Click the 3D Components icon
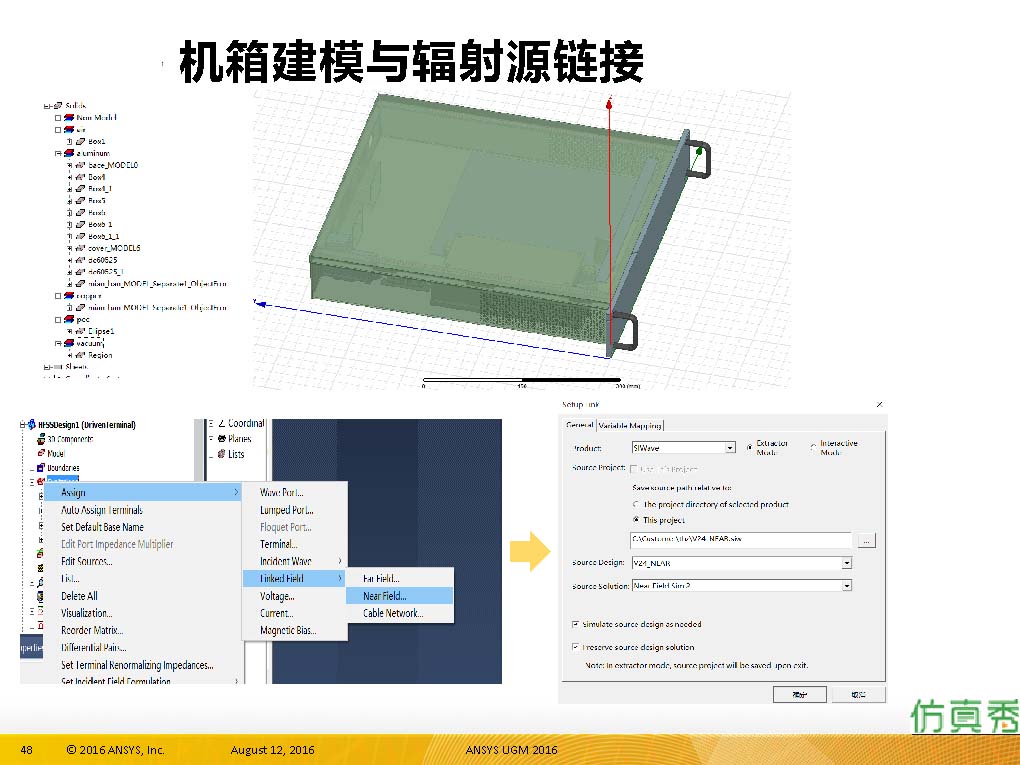The height and width of the screenshot is (765, 1020). point(41,439)
